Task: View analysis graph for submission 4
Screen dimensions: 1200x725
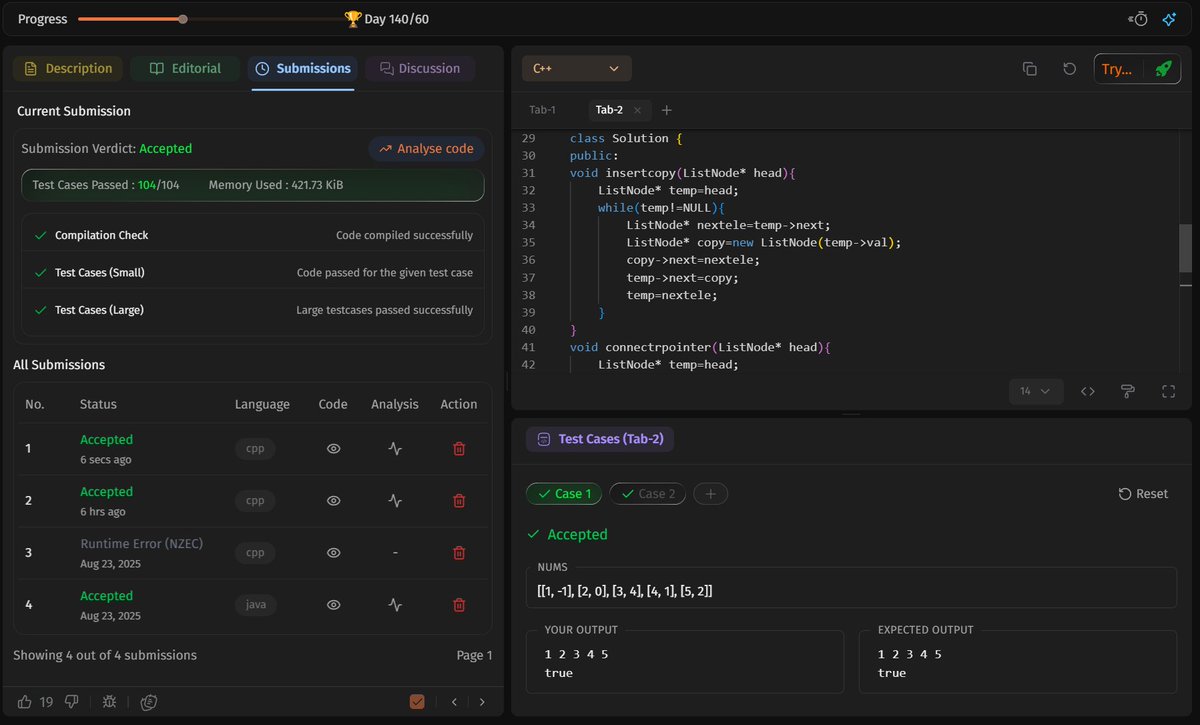Action: click(x=395, y=605)
